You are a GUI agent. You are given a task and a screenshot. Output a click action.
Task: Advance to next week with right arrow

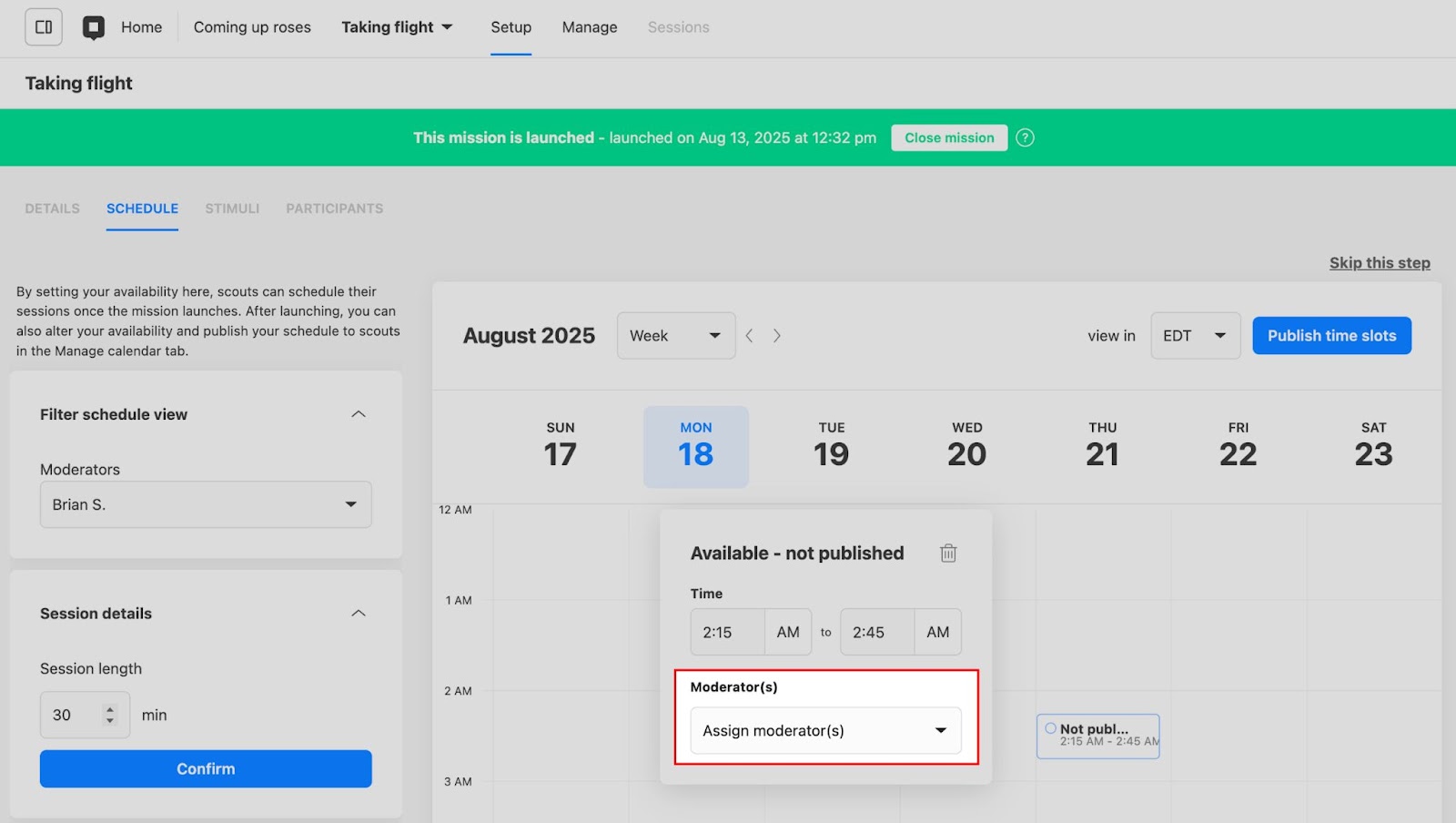(776, 336)
